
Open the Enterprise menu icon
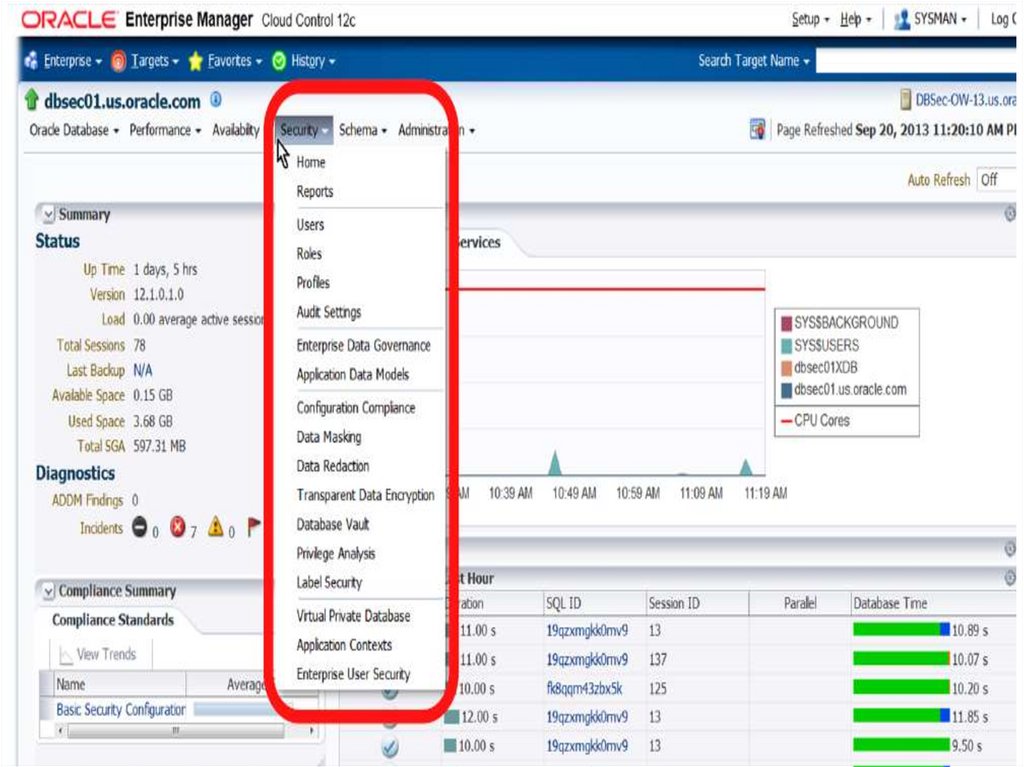click(x=31, y=61)
